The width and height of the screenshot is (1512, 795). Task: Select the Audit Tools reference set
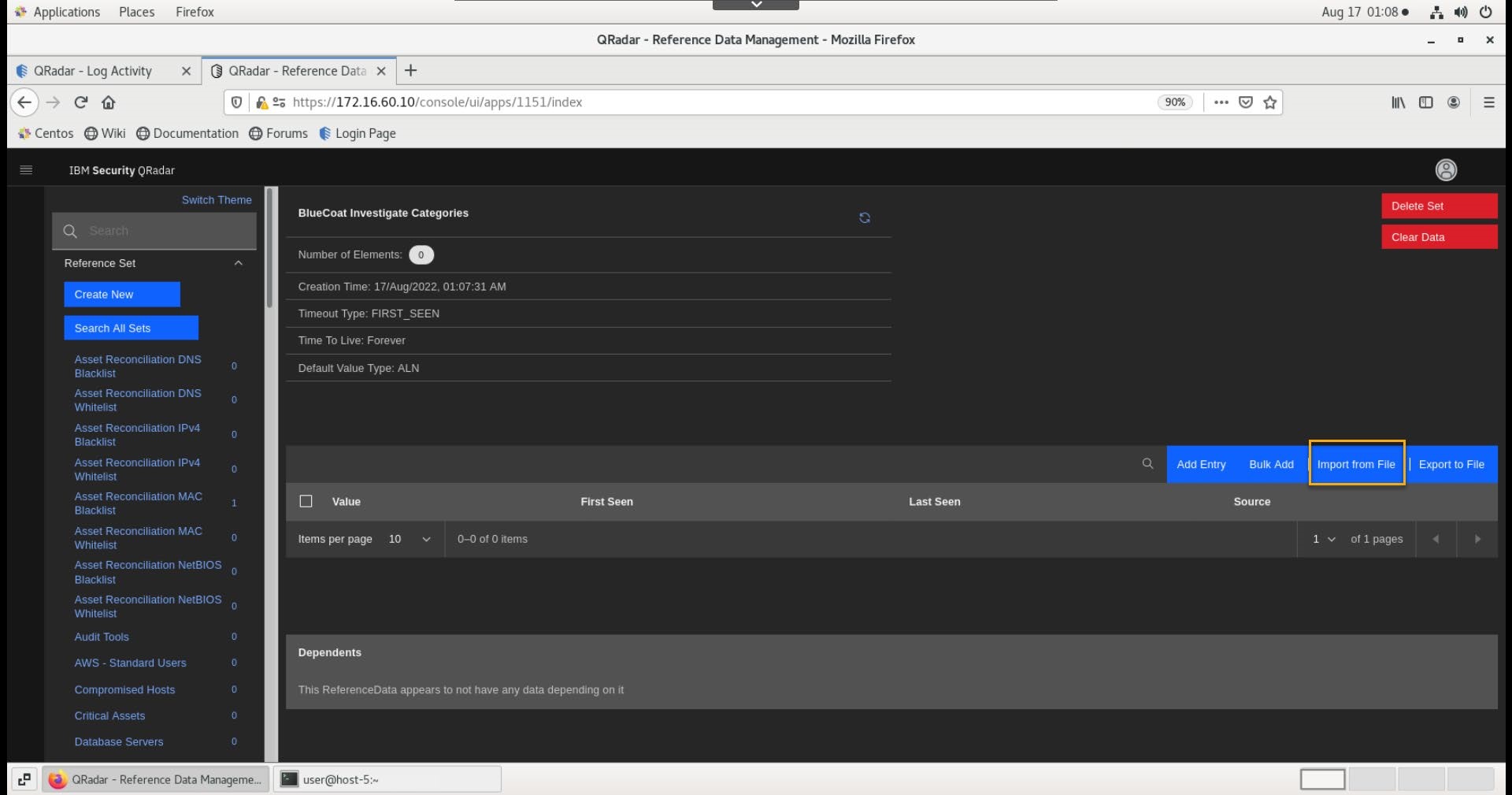(x=102, y=637)
